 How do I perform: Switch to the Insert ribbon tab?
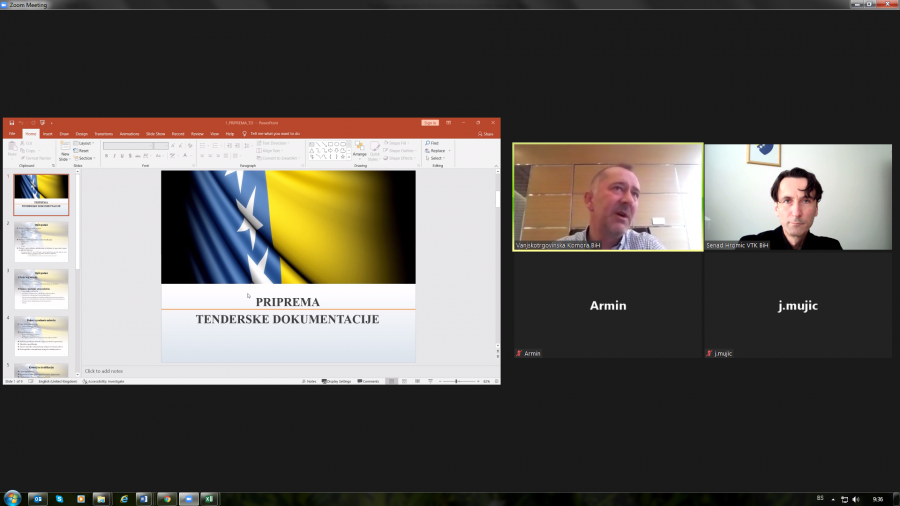tap(47, 133)
